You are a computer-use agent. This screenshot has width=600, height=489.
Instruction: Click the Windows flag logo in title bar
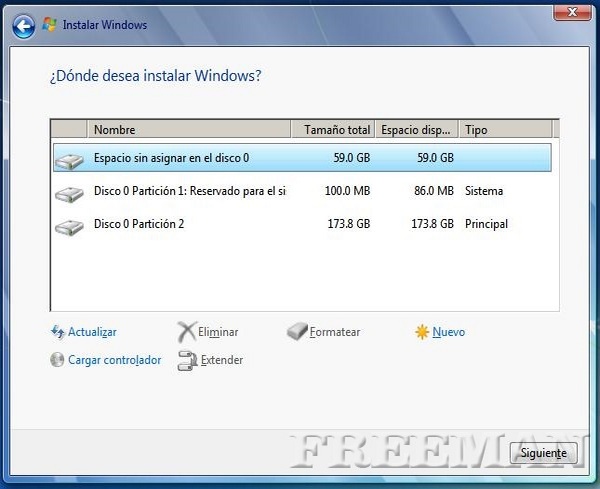(x=49, y=25)
